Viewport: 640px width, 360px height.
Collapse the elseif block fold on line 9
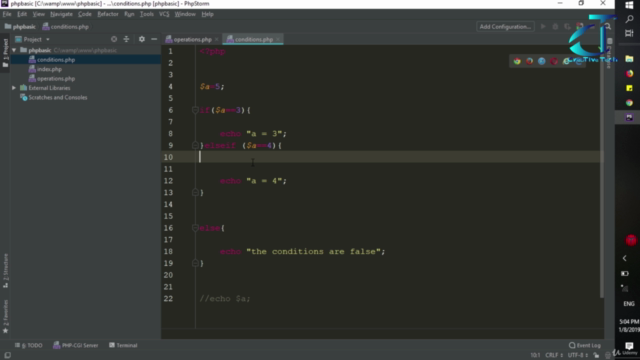[x=195, y=145]
